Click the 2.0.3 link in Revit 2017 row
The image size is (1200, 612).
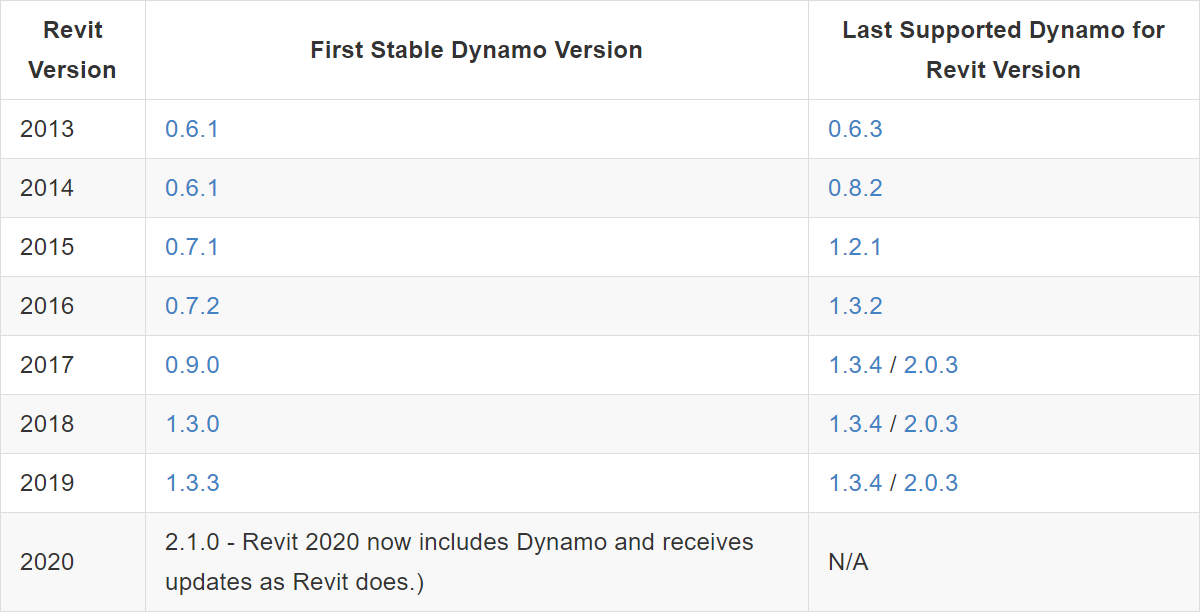coord(931,365)
